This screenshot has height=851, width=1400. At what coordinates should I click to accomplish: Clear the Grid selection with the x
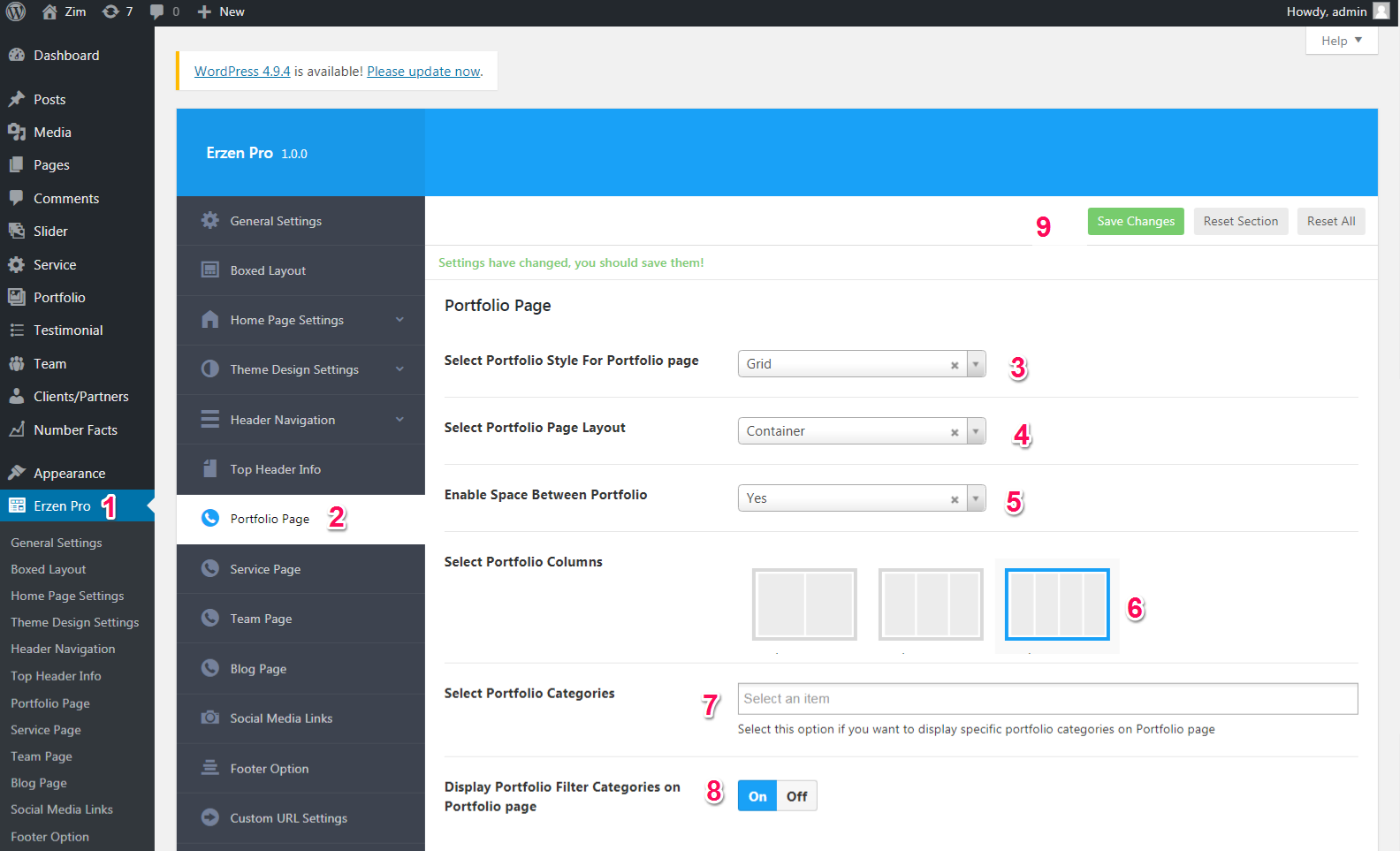(x=955, y=365)
